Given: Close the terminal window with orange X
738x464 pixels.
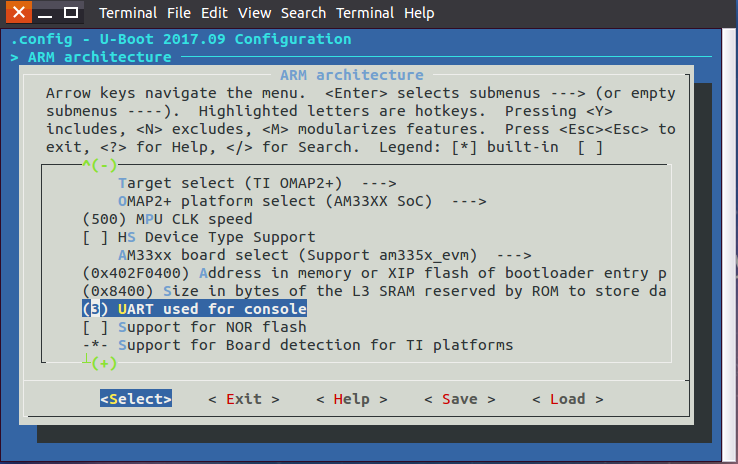Looking at the screenshot, I should click(19, 12).
